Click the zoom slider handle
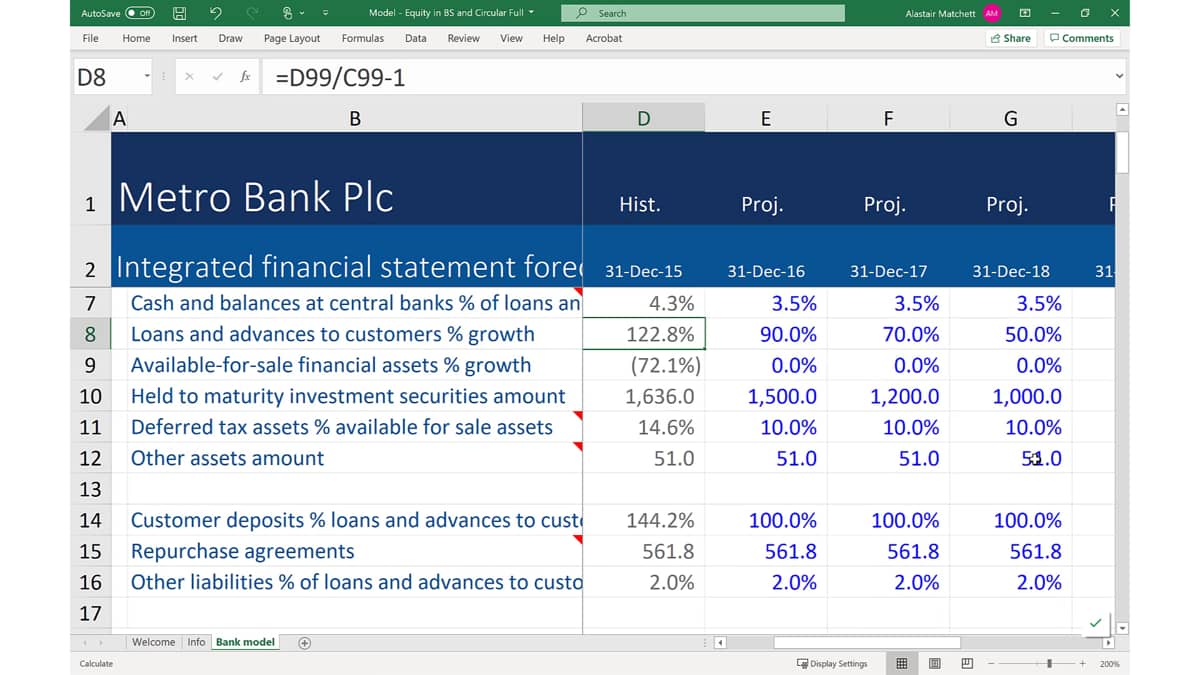1200x675 pixels. 1049,663
